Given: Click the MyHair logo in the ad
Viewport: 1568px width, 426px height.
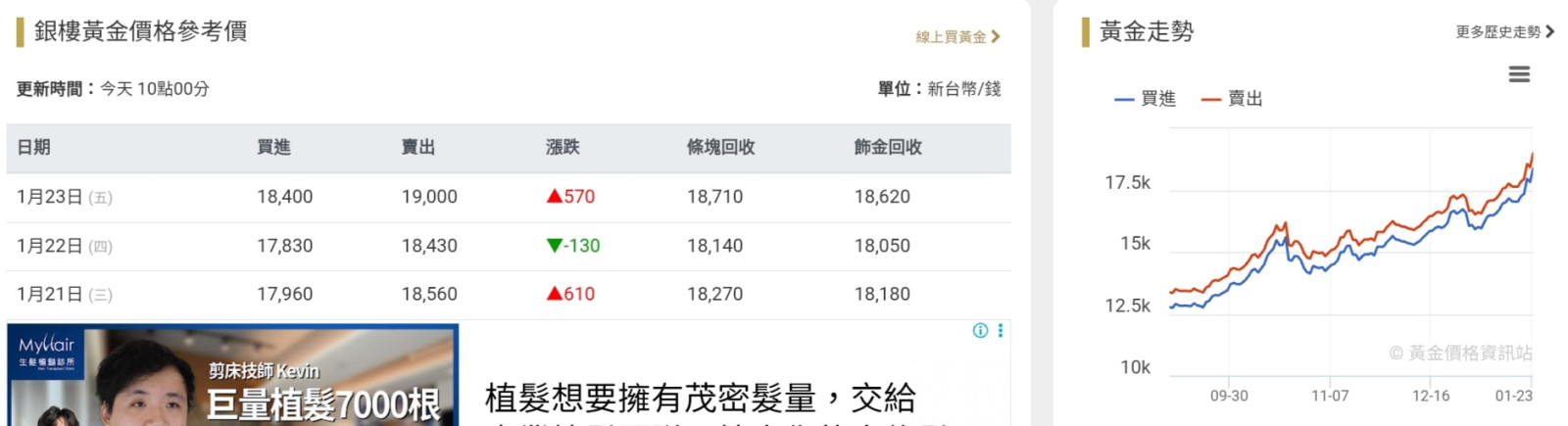Looking at the screenshot, I should click(46, 349).
